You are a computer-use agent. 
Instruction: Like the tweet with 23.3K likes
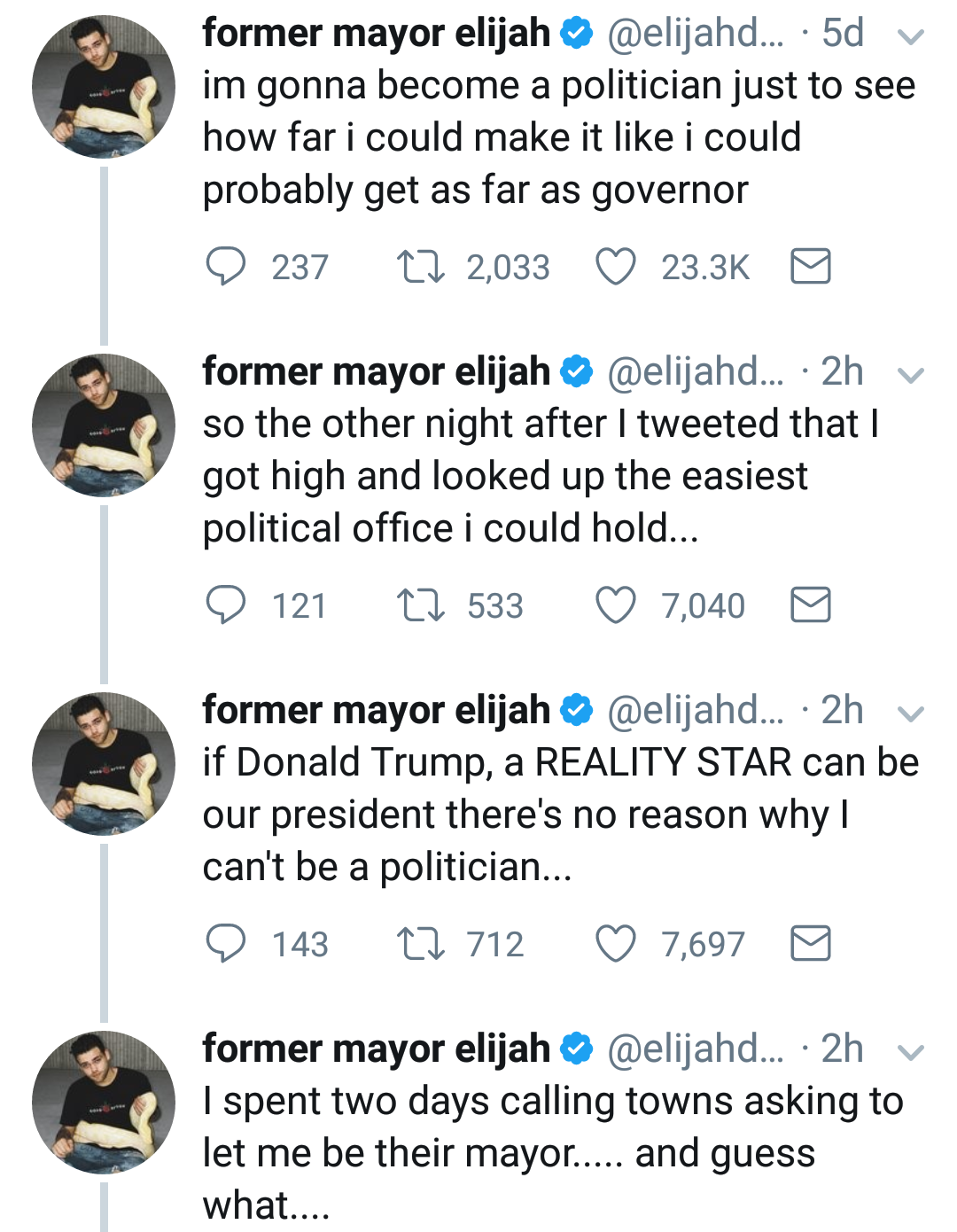(x=615, y=266)
